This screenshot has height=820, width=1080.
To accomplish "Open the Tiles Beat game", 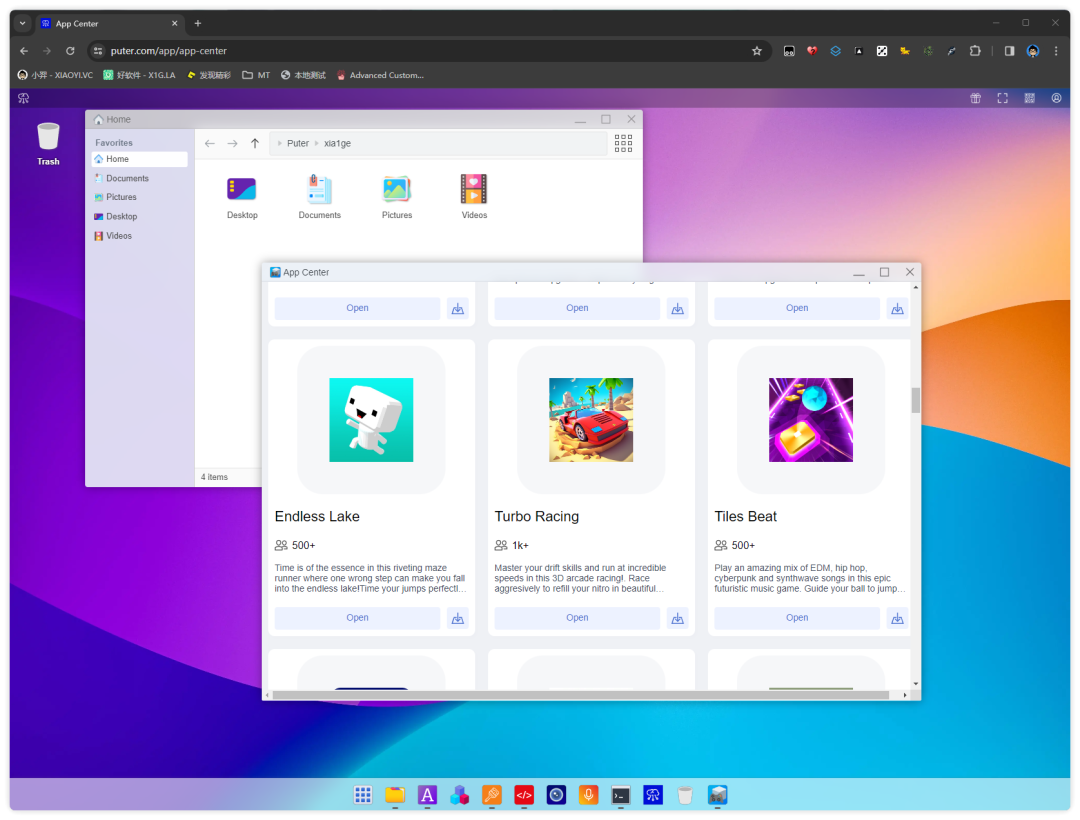I will [x=797, y=618].
